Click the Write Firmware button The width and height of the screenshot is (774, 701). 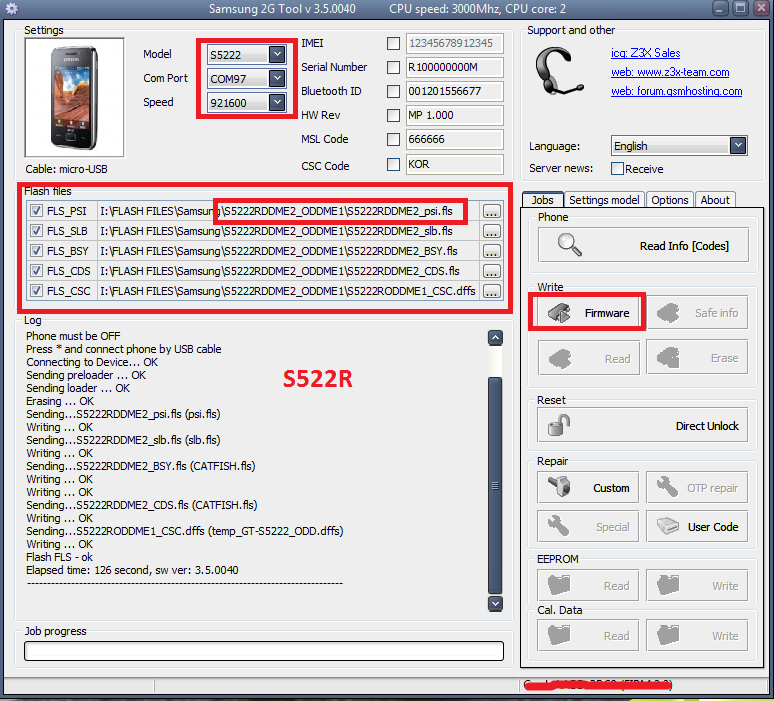(x=587, y=312)
